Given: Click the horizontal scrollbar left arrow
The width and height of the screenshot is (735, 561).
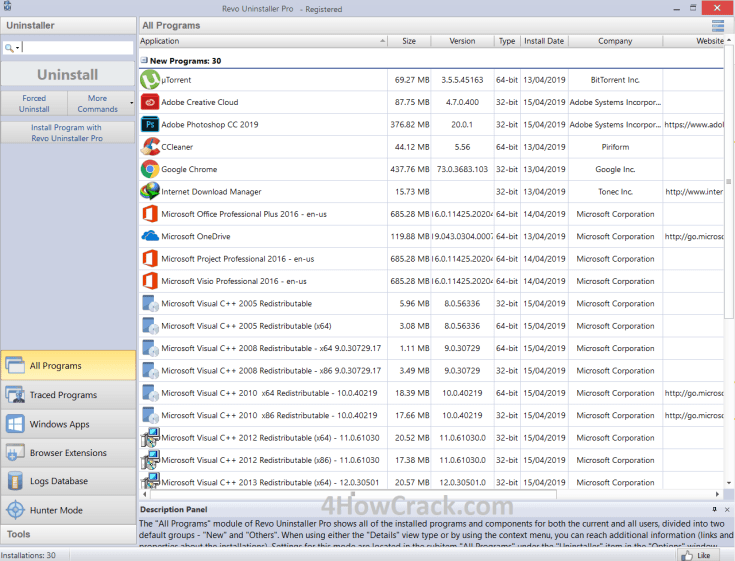Looking at the screenshot, I should [x=144, y=494].
